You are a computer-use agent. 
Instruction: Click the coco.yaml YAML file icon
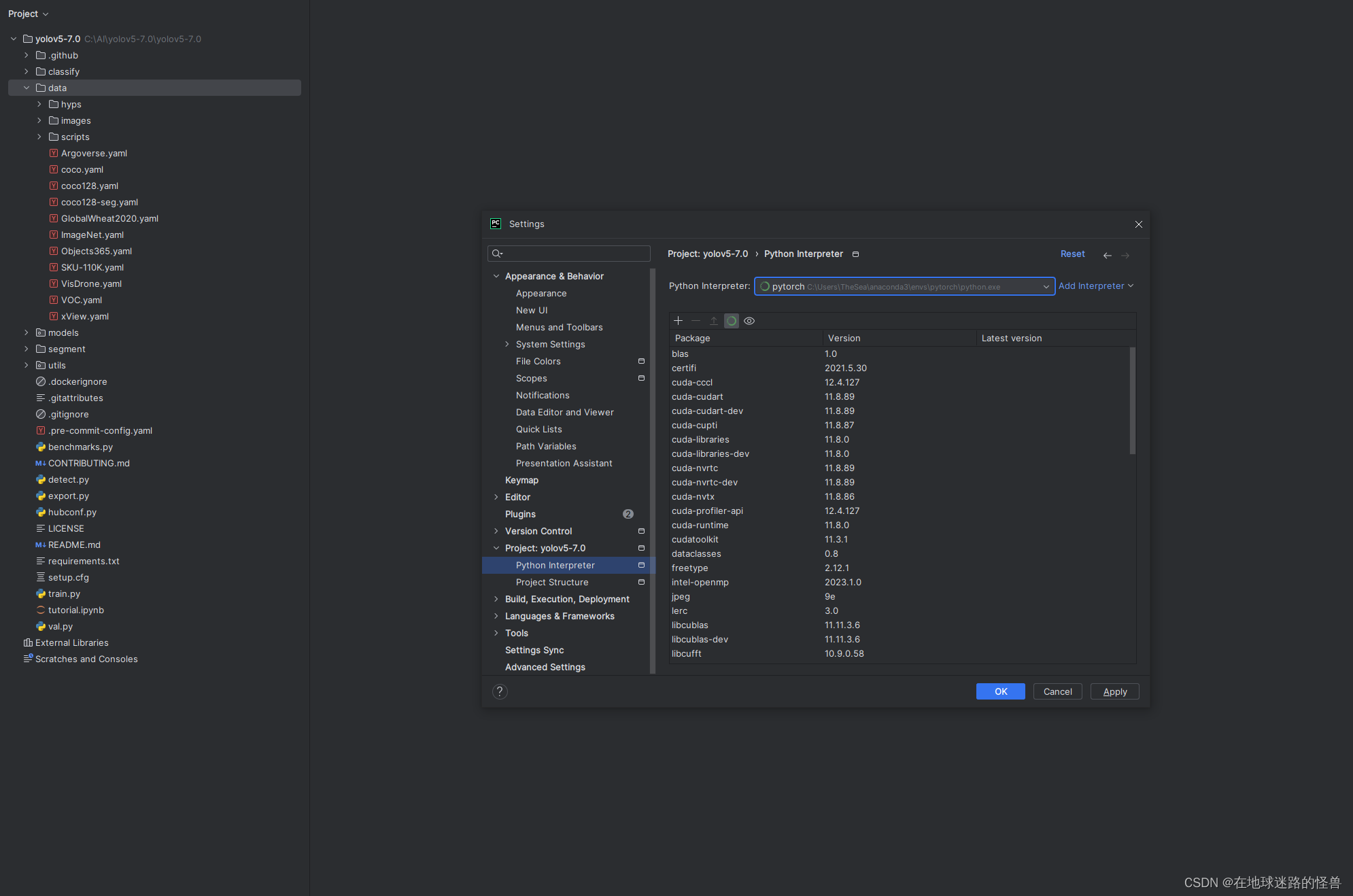click(54, 169)
